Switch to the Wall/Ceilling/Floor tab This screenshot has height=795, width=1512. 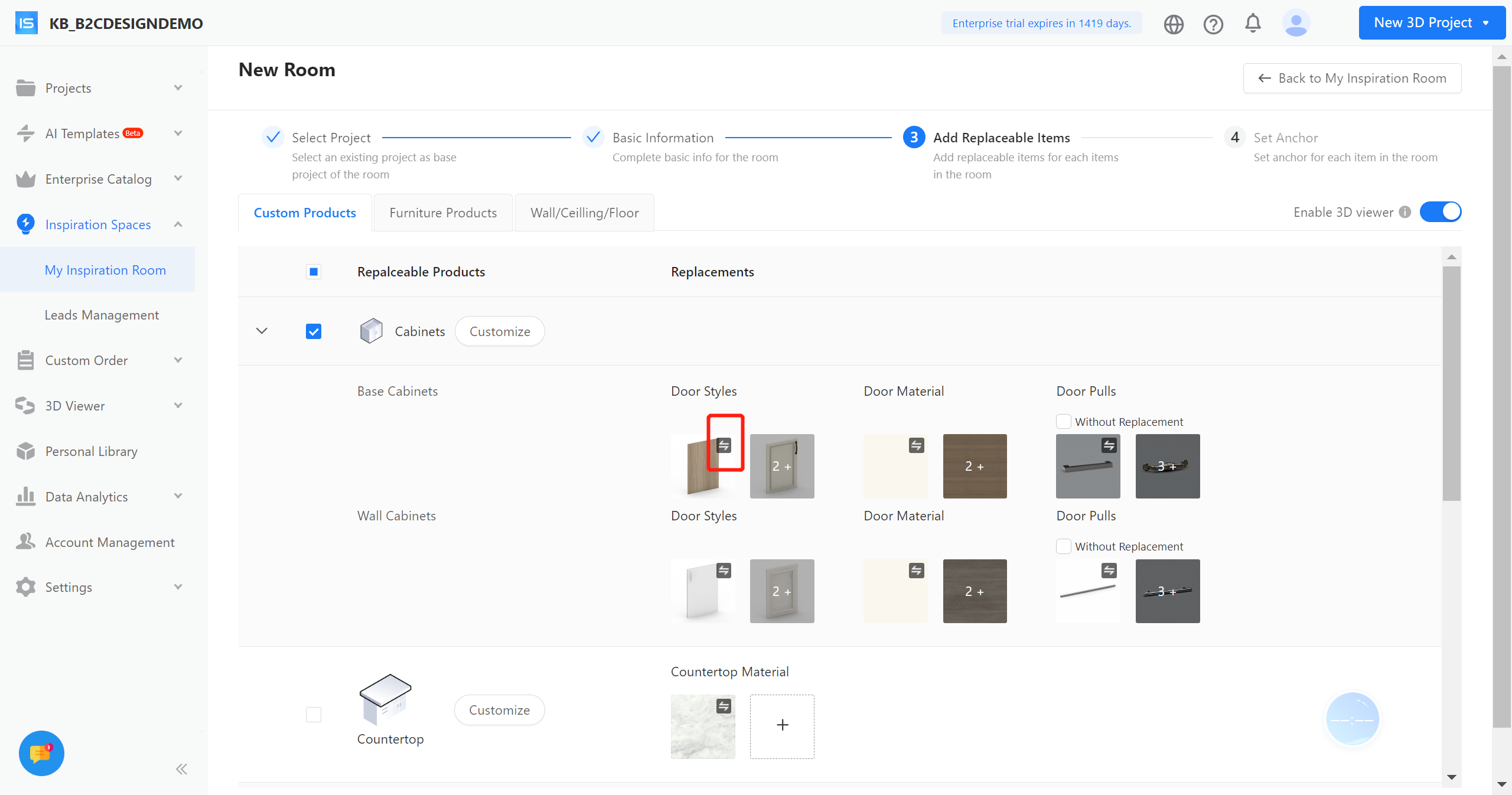pyautogui.click(x=584, y=213)
